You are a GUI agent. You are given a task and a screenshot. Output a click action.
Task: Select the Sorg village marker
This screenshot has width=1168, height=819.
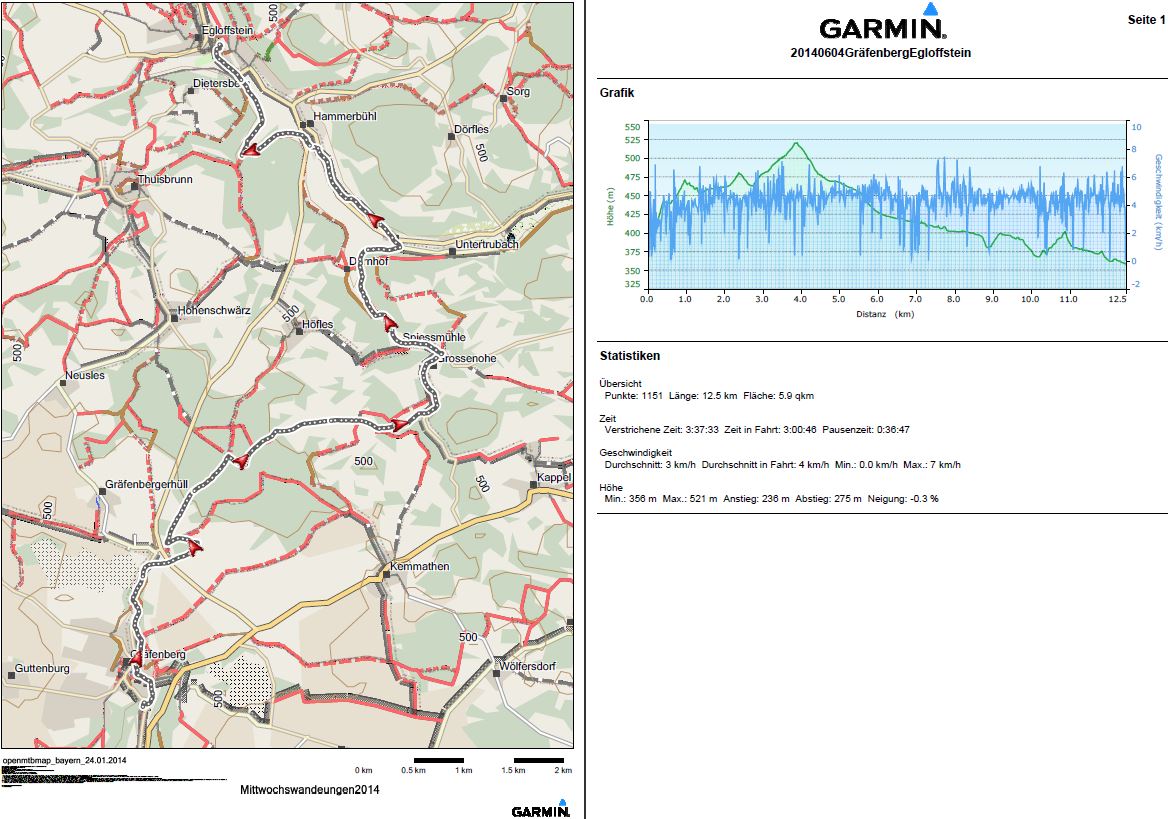(x=502, y=98)
